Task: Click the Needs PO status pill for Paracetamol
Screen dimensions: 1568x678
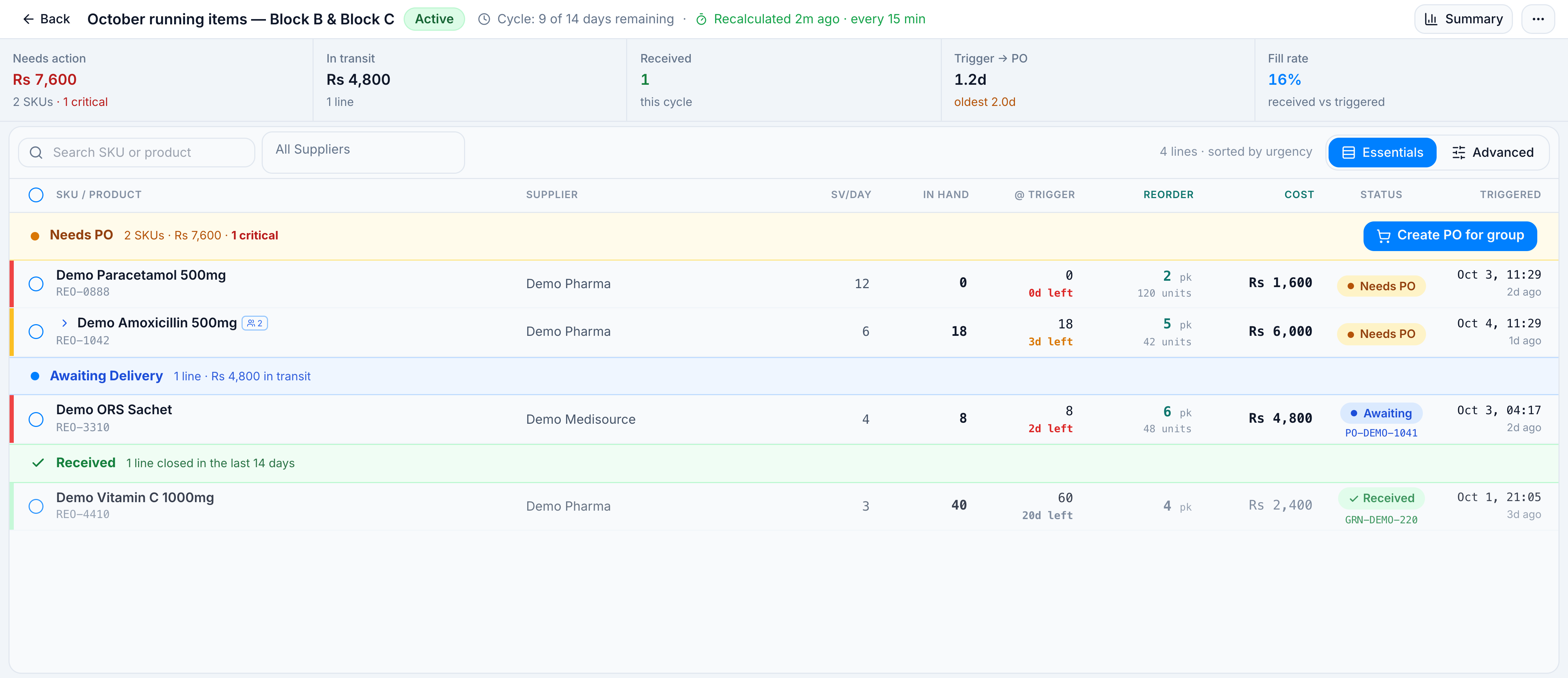Action: click(1381, 286)
